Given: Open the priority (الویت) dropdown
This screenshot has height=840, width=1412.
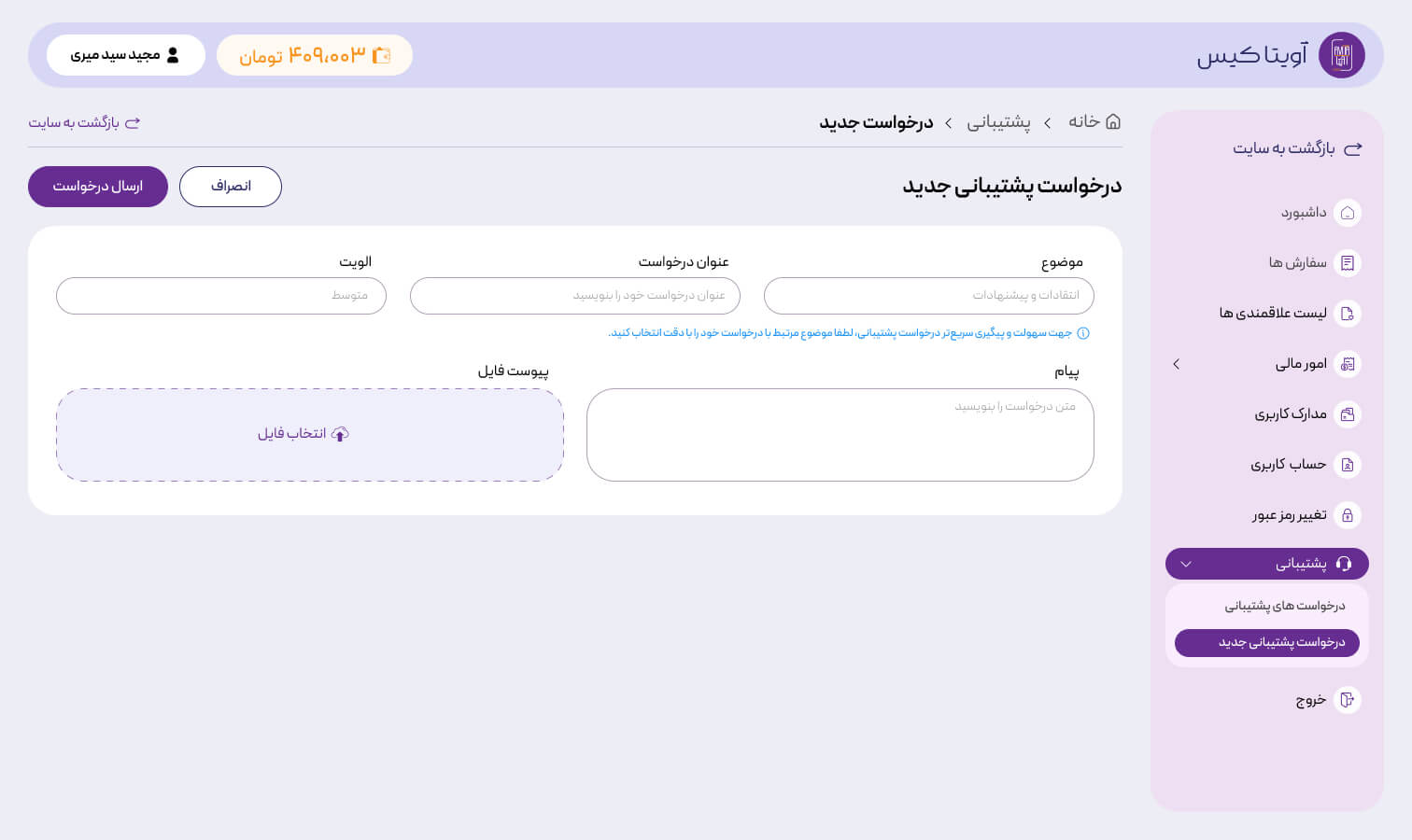Looking at the screenshot, I should pyautogui.click(x=221, y=296).
